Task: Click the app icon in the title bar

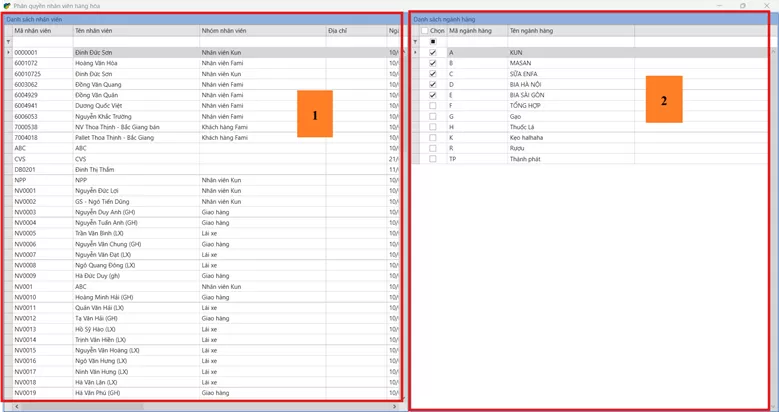Action: [x=6, y=5]
